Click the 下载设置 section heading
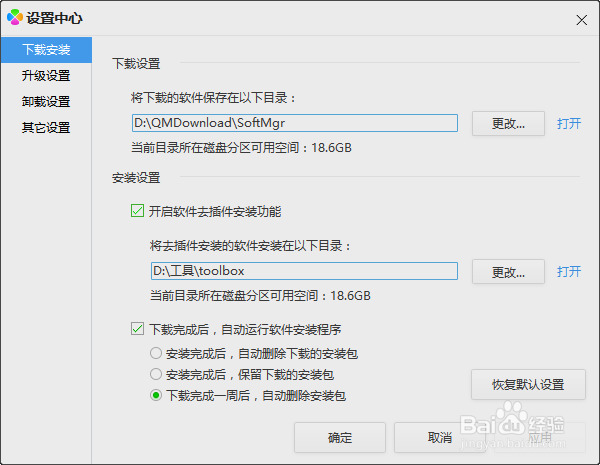The image size is (600, 465). tap(136, 64)
